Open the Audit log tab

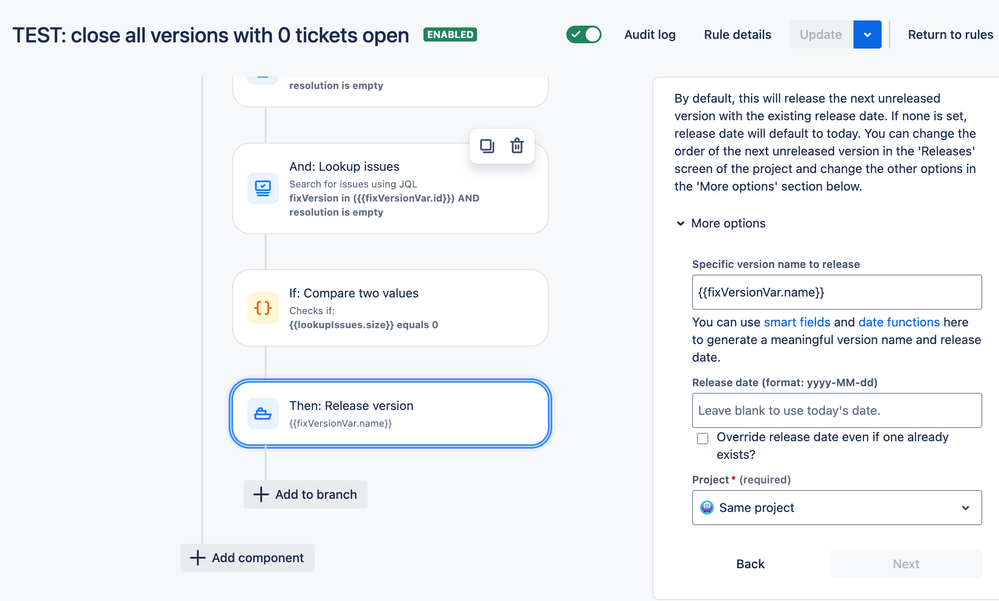tap(650, 34)
